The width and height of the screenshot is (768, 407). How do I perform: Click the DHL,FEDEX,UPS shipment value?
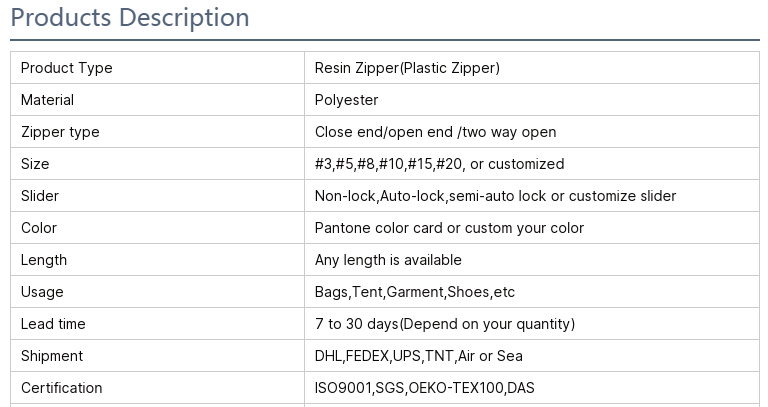point(418,356)
